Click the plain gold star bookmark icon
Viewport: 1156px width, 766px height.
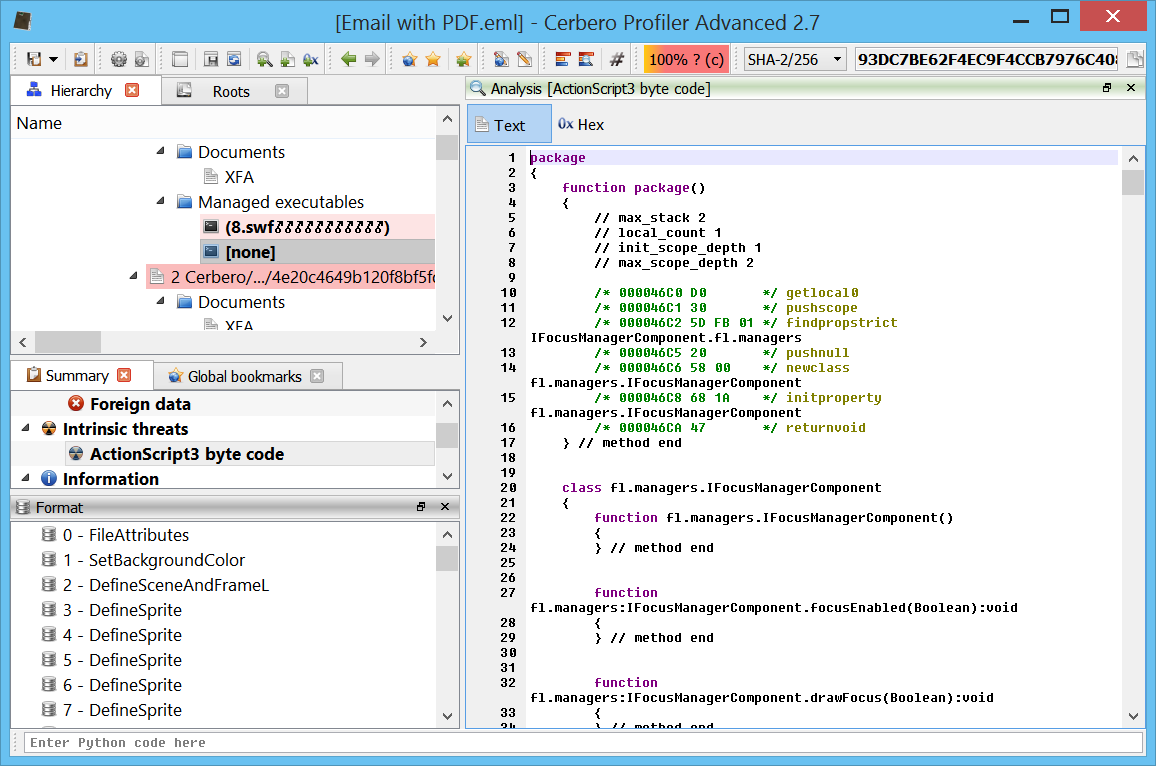tap(433, 59)
